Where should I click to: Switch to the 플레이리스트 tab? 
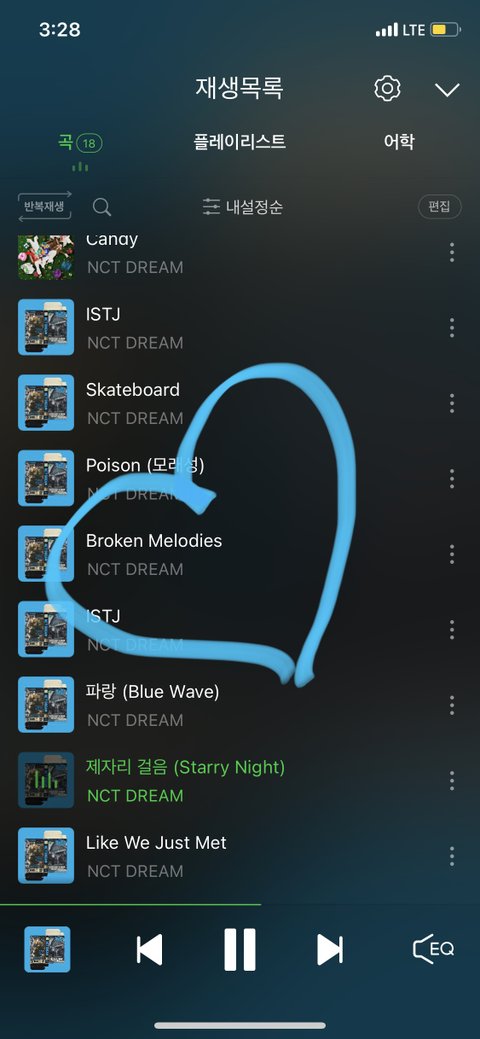[239, 141]
